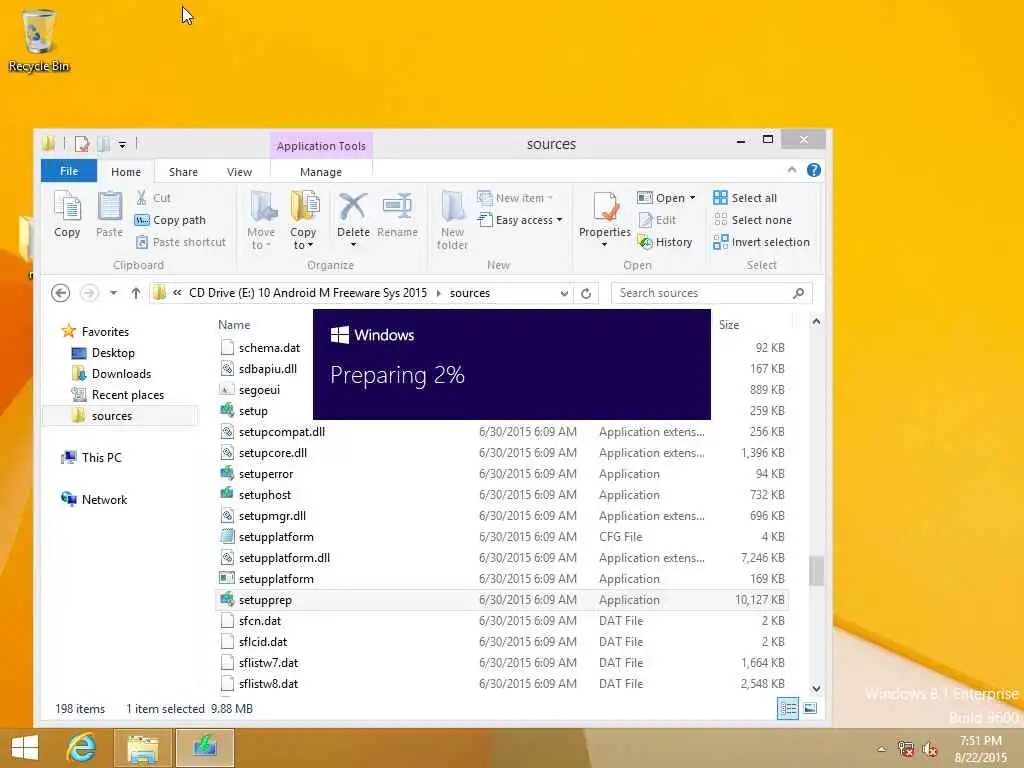Select the sflistw8.dat file
This screenshot has width=1024, height=768.
click(x=502, y=684)
